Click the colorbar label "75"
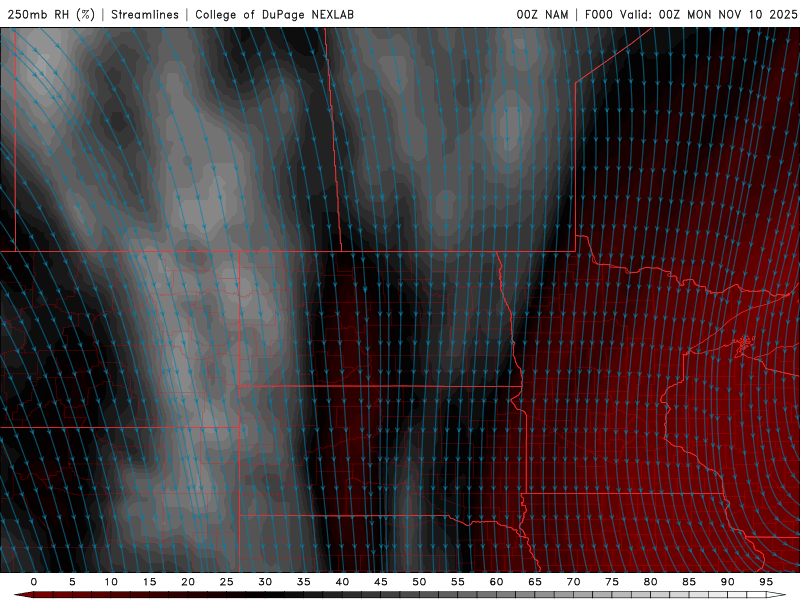The height and width of the screenshot is (600, 800). pyautogui.click(x=612, y=582)
